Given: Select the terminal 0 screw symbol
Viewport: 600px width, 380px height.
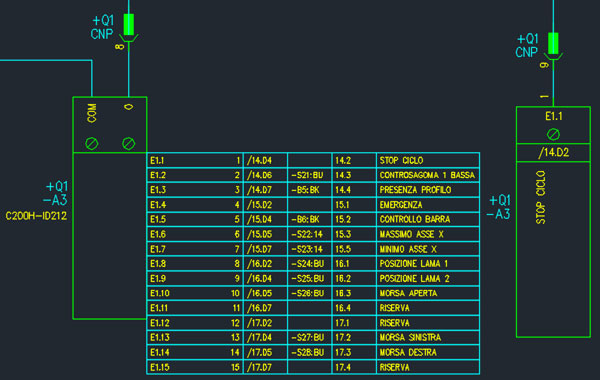Looking at the screenshot, I should coord(129,144).
